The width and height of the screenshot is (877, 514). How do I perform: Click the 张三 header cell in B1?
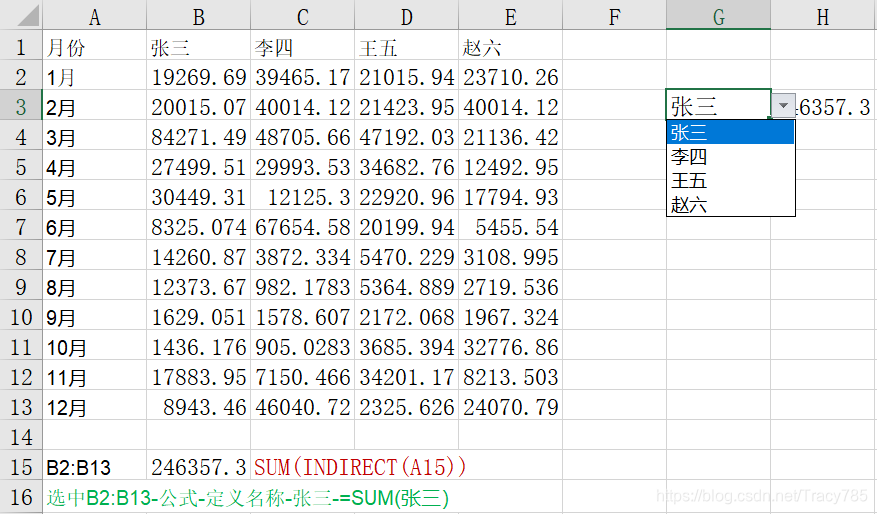tap(199, 46)
